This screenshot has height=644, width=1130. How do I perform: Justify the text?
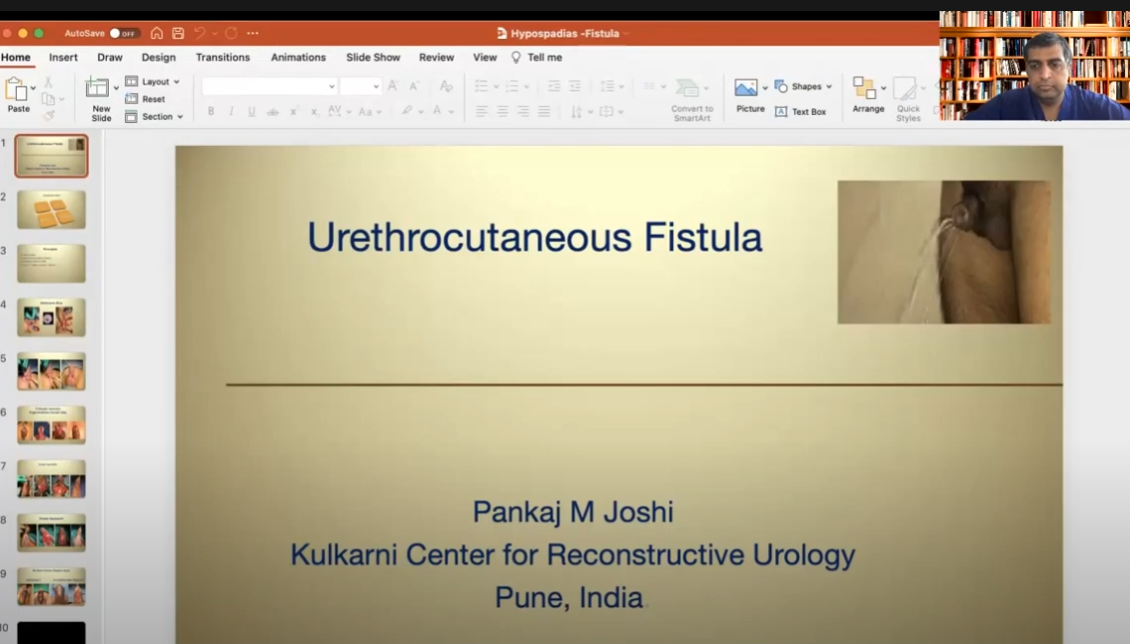543,112
